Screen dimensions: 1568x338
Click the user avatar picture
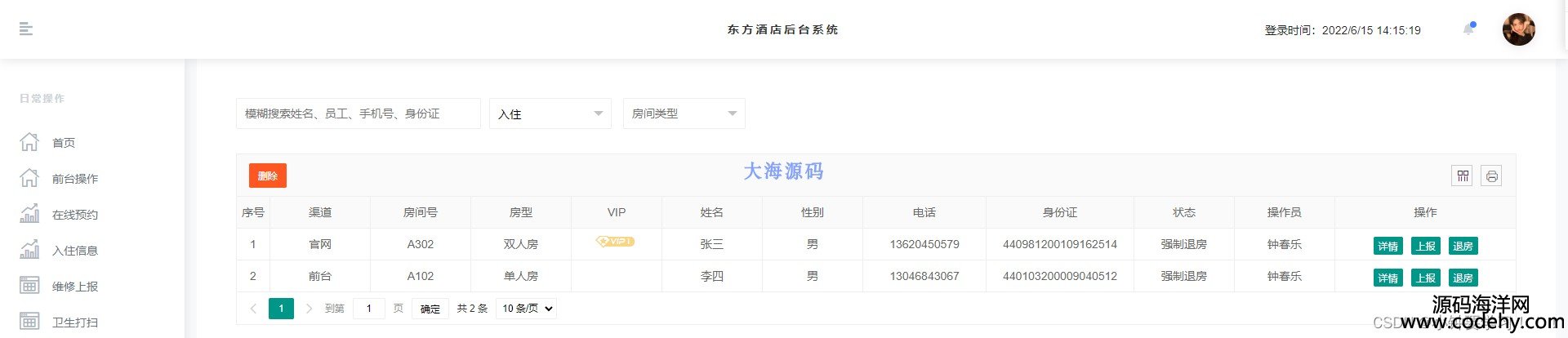click(x=1518, y=29)
